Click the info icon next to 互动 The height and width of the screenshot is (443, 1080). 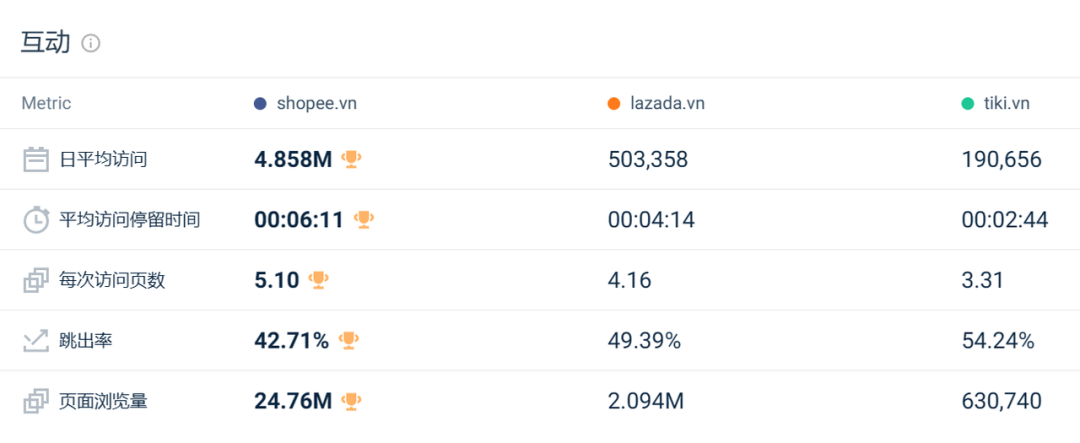(x=91, y=43)
